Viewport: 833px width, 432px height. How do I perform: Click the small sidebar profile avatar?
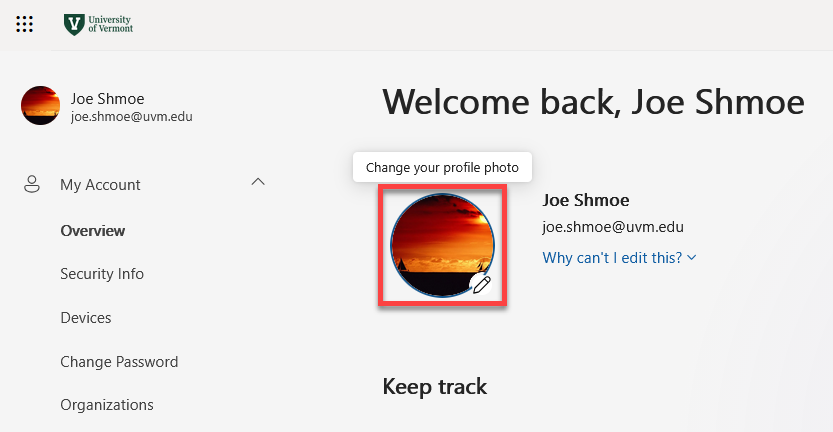tap(40, 105)
